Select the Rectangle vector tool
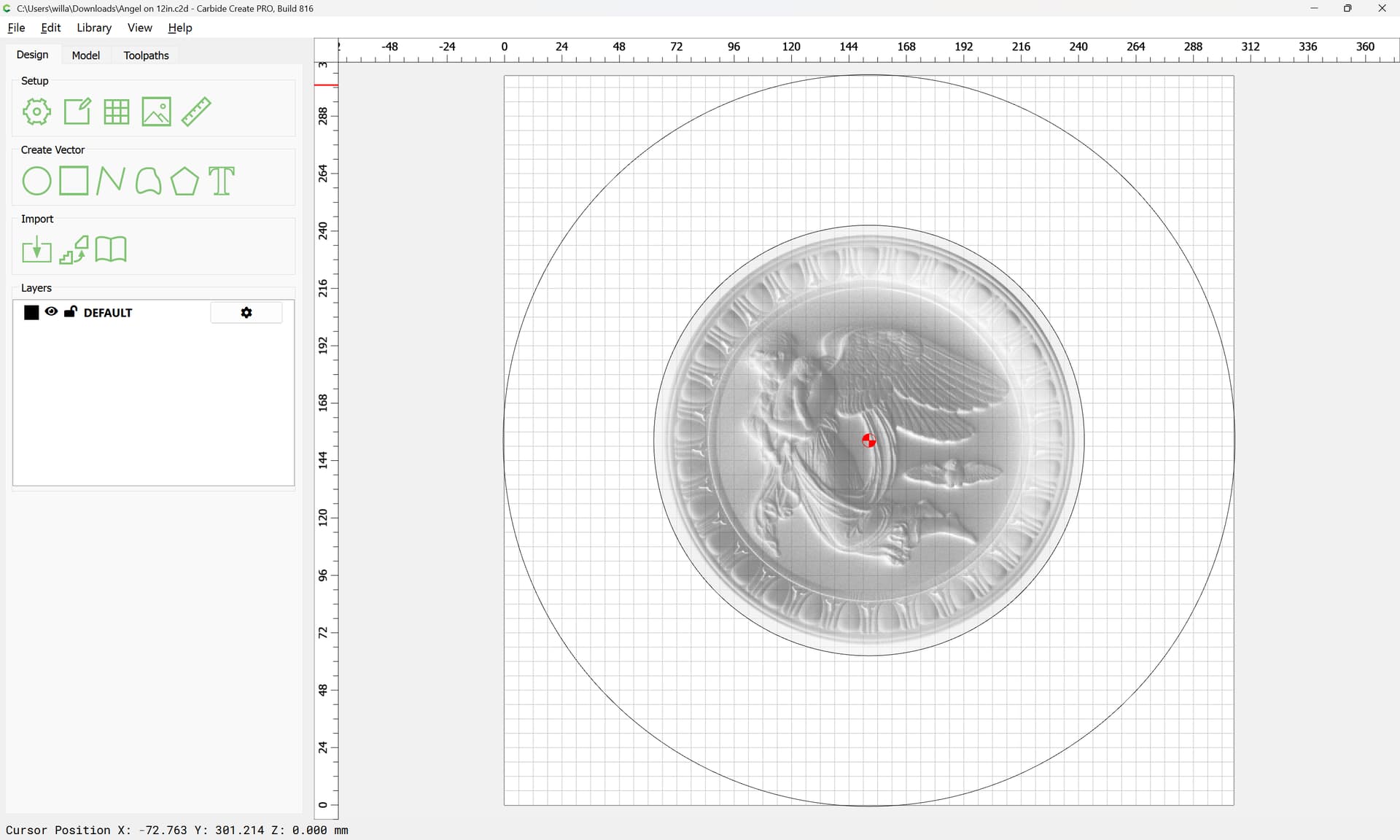This screenshot has width=1400, height=840. click(x=74, y=181)
